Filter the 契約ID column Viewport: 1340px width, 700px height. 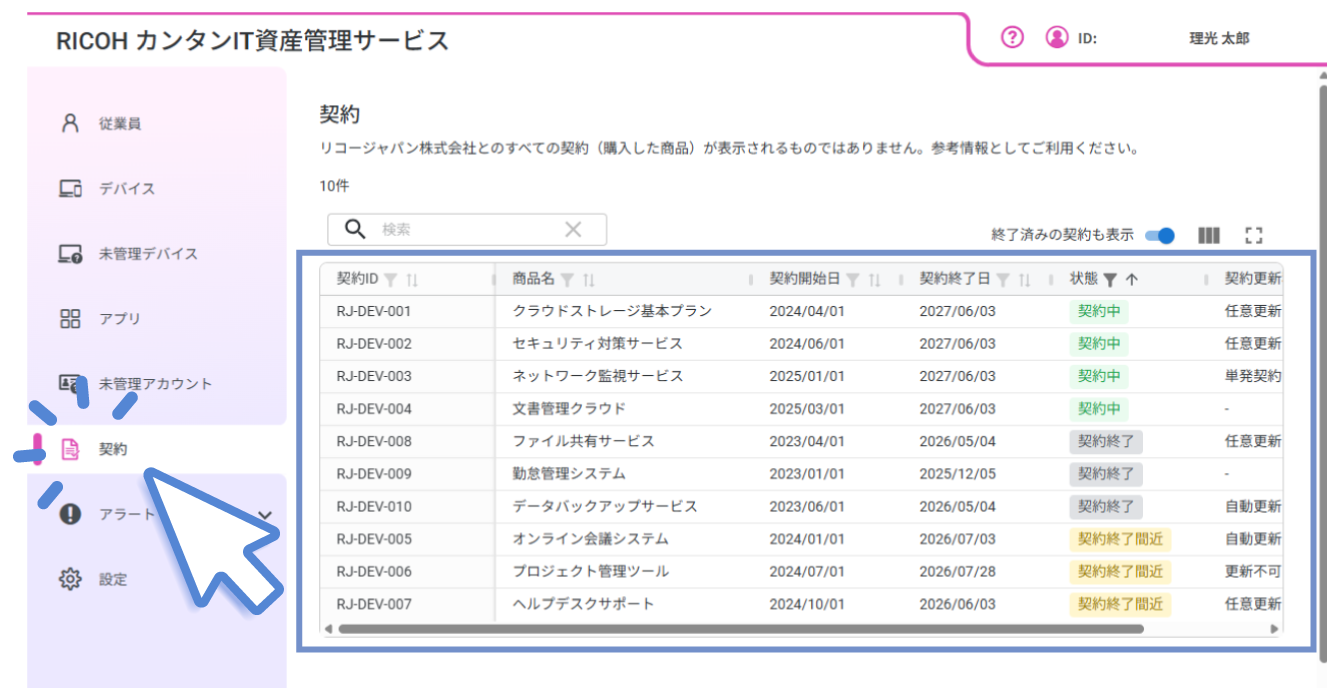(x=391, y=280)
